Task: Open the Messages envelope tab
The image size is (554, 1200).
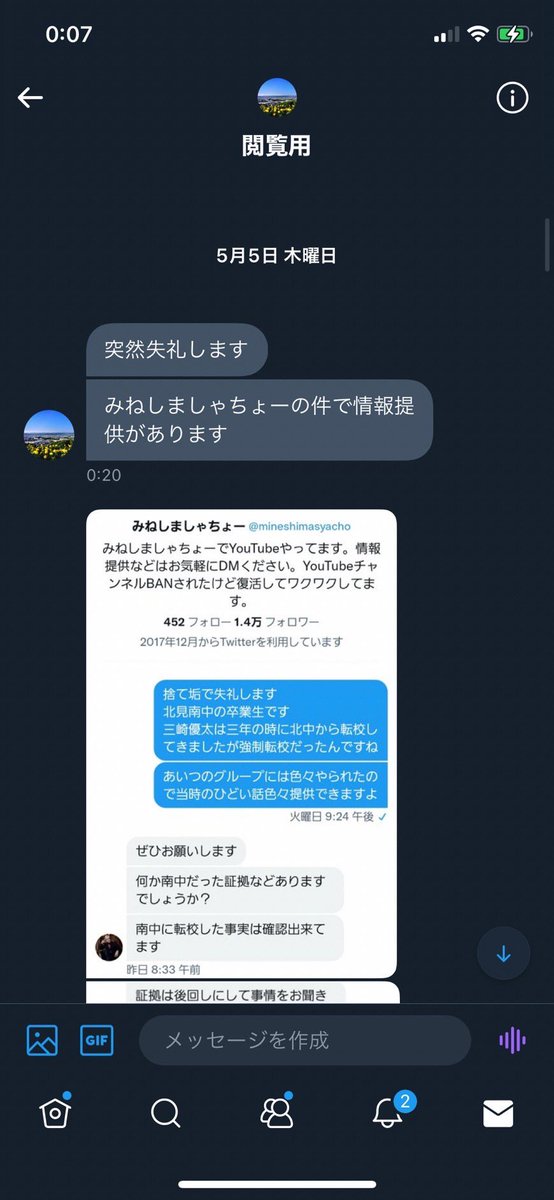Action: [498, 1113]
